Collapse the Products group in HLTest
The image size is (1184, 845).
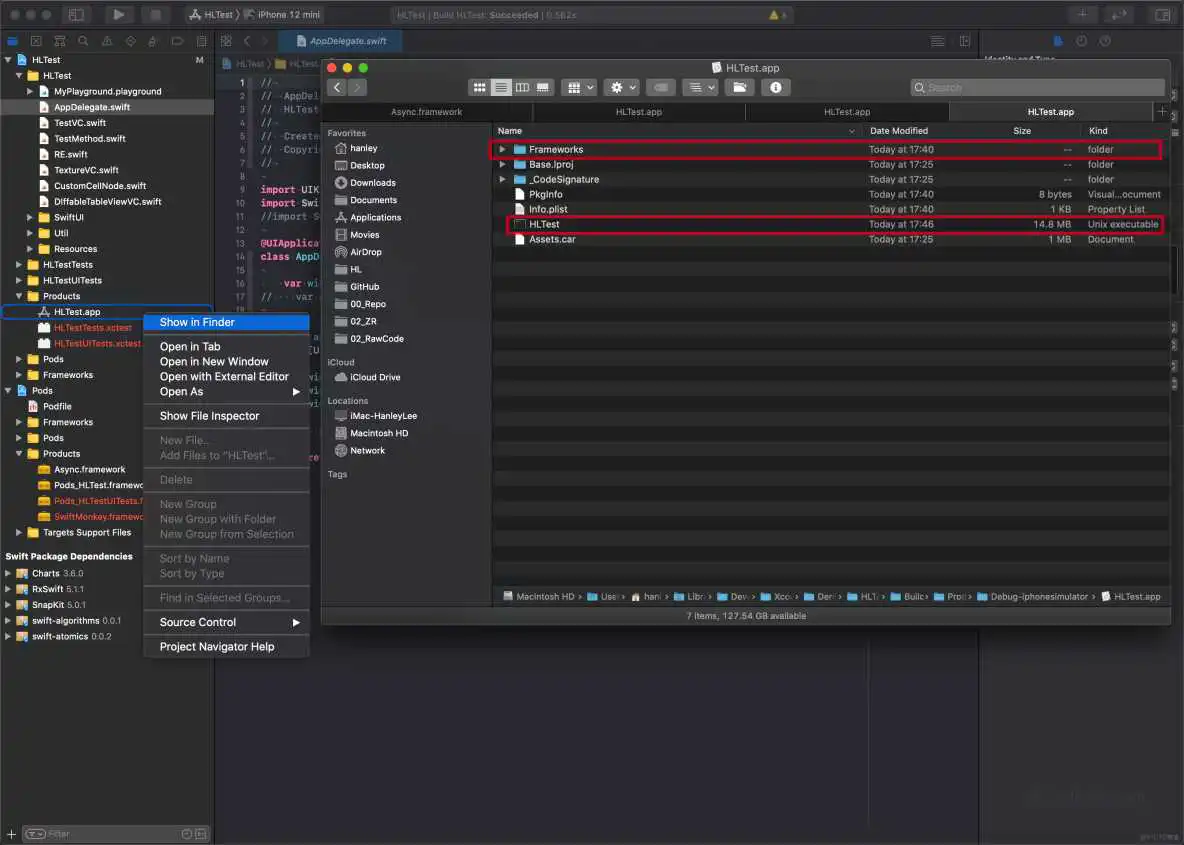tap(19, 296)
